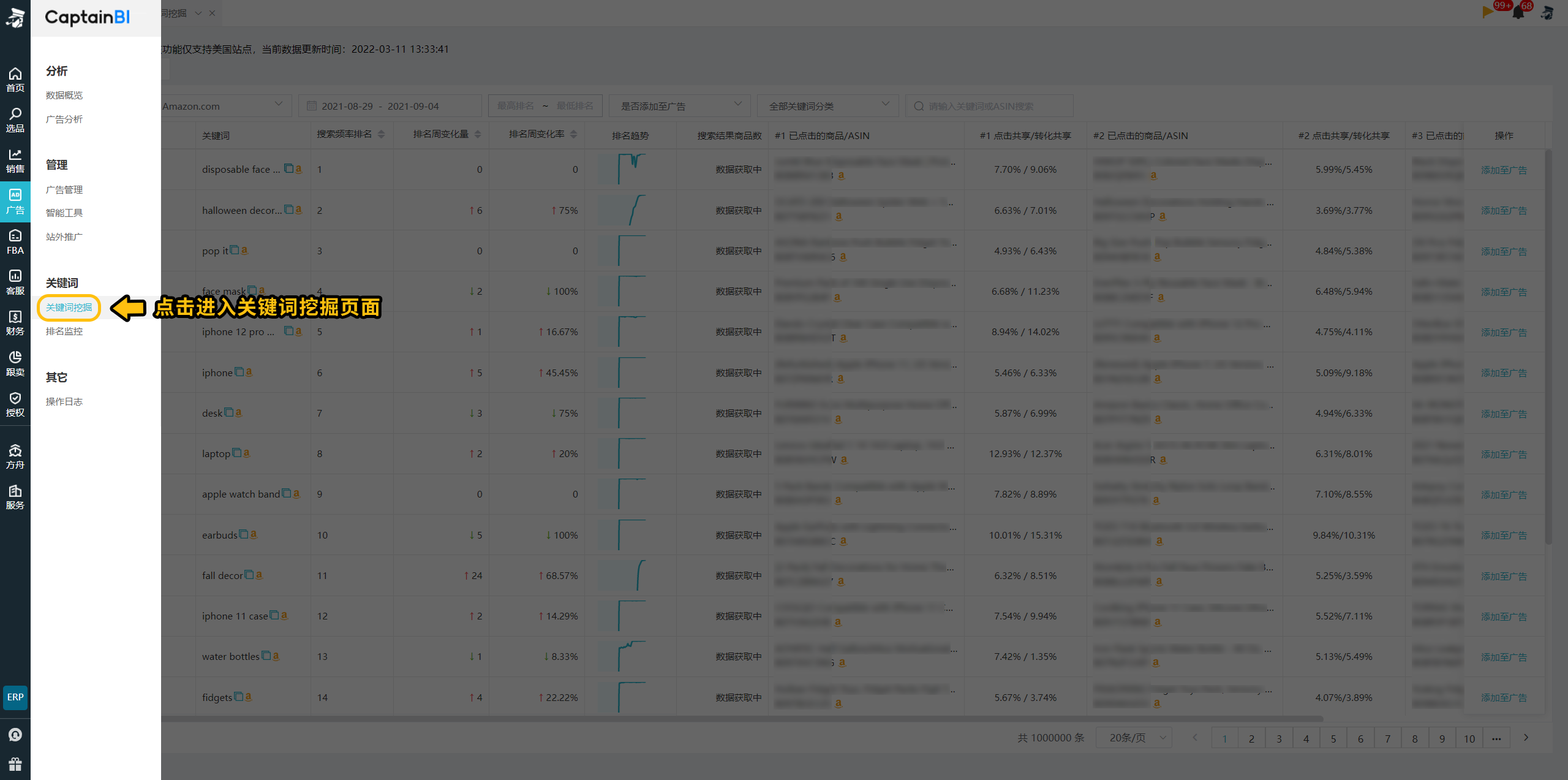Open 数据概览 in the menu

point(64,95)
